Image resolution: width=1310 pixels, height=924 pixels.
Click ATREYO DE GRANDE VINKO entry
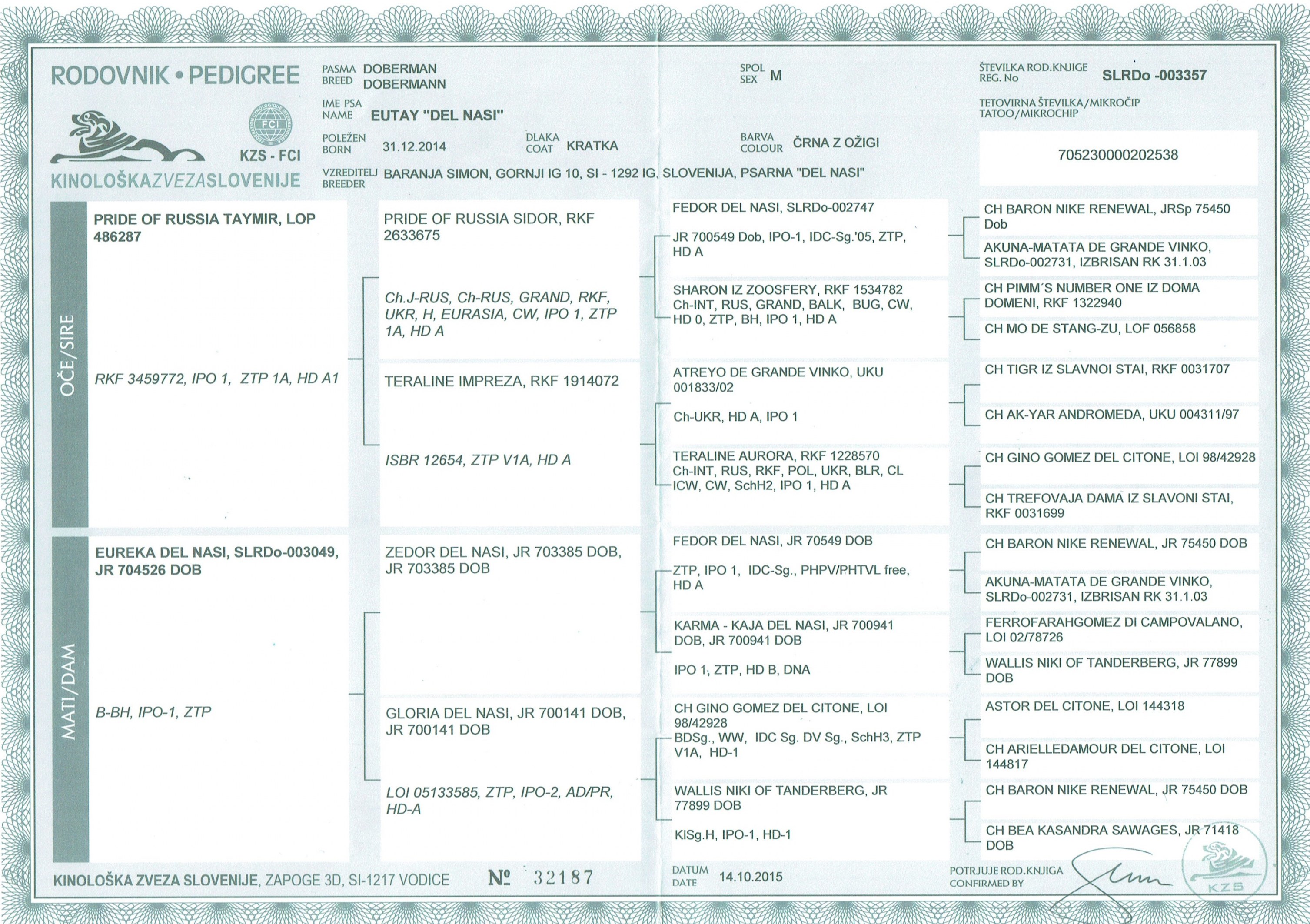coord(778,380)
